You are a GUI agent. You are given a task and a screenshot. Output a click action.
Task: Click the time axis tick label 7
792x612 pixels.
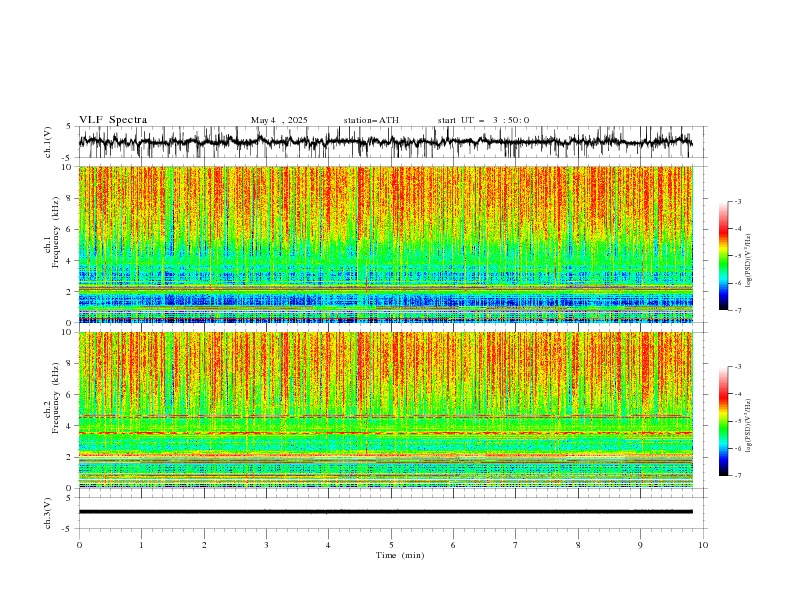[x=516, y=545]
